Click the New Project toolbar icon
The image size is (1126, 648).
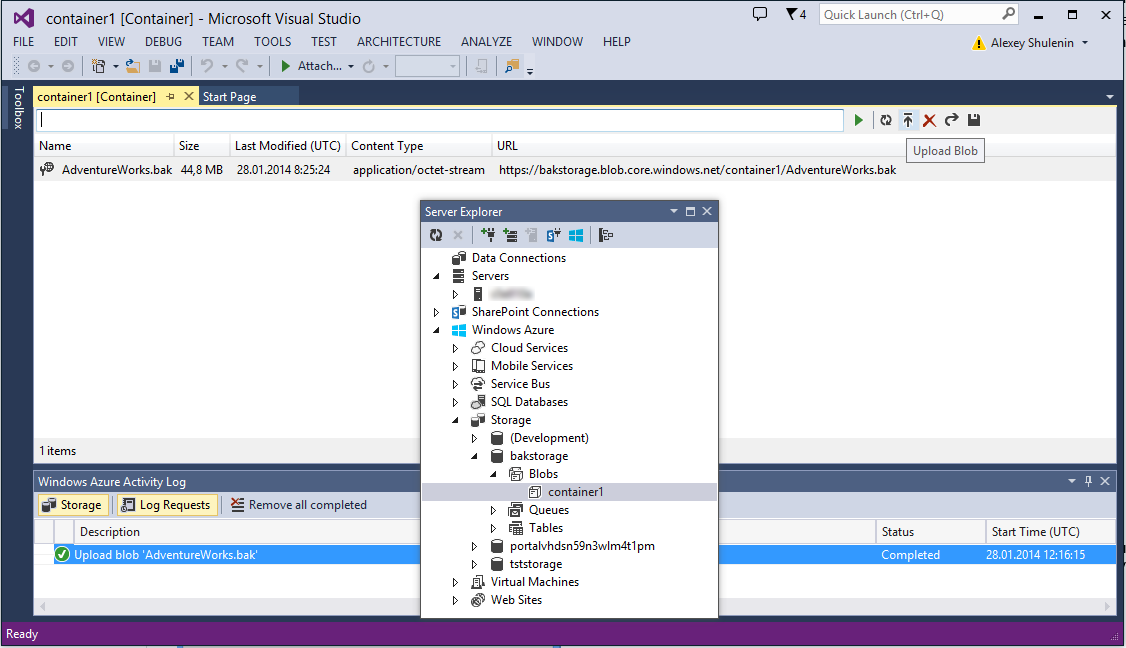point(98,66)
